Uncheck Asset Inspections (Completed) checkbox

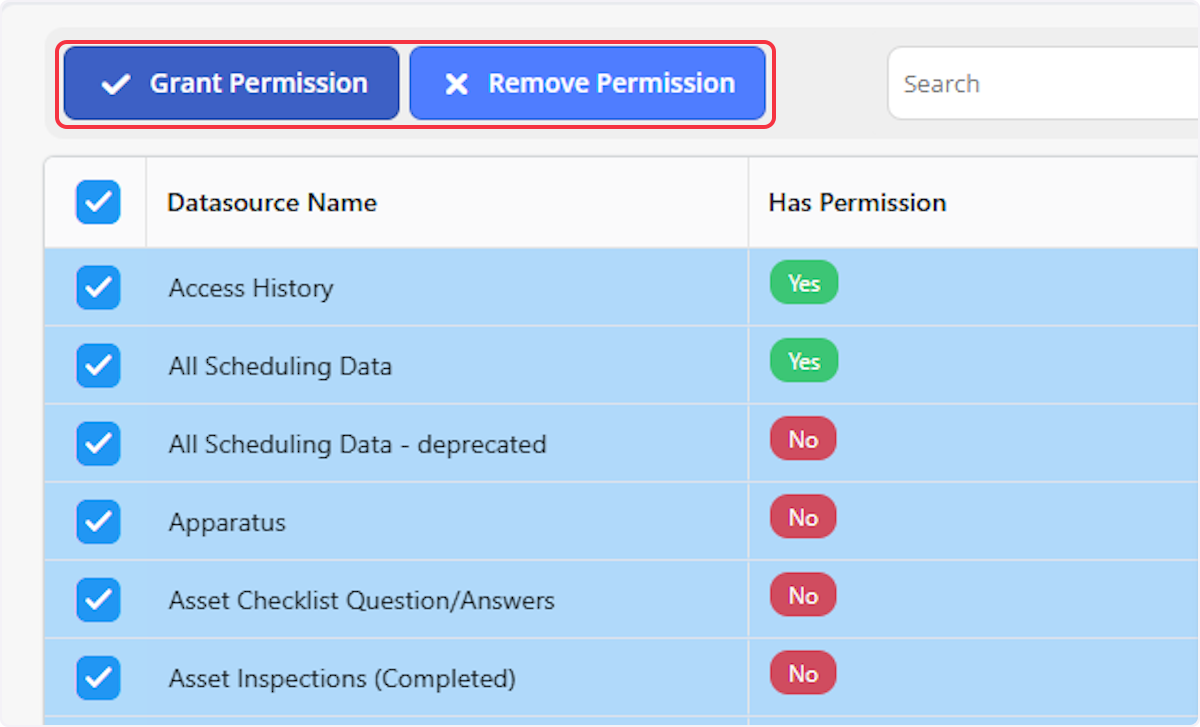coord(98,678)
